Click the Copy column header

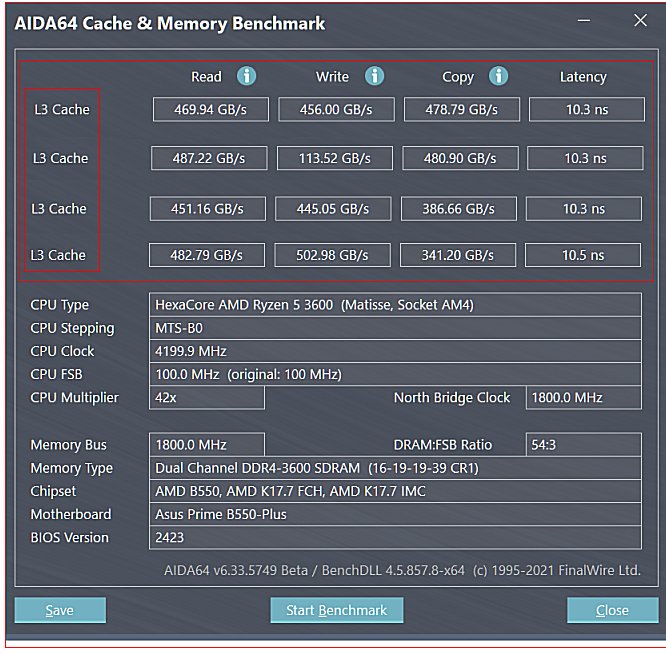click(x=458, y=77)
